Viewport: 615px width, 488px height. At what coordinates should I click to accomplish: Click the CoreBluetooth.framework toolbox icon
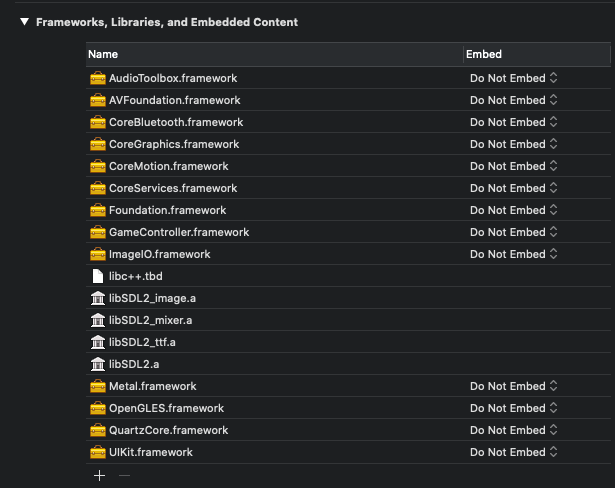[x=98, y=122]
